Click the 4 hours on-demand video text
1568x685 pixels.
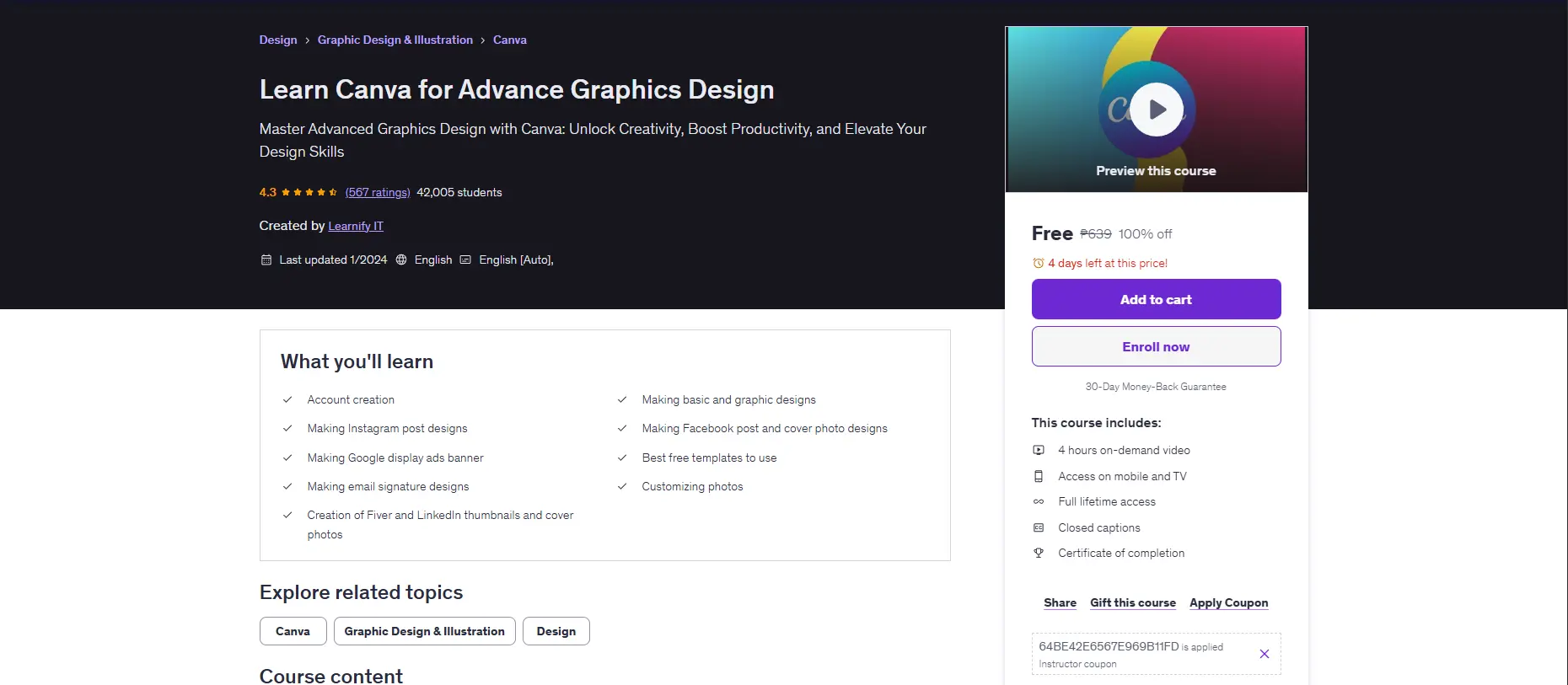[1124, 450]
